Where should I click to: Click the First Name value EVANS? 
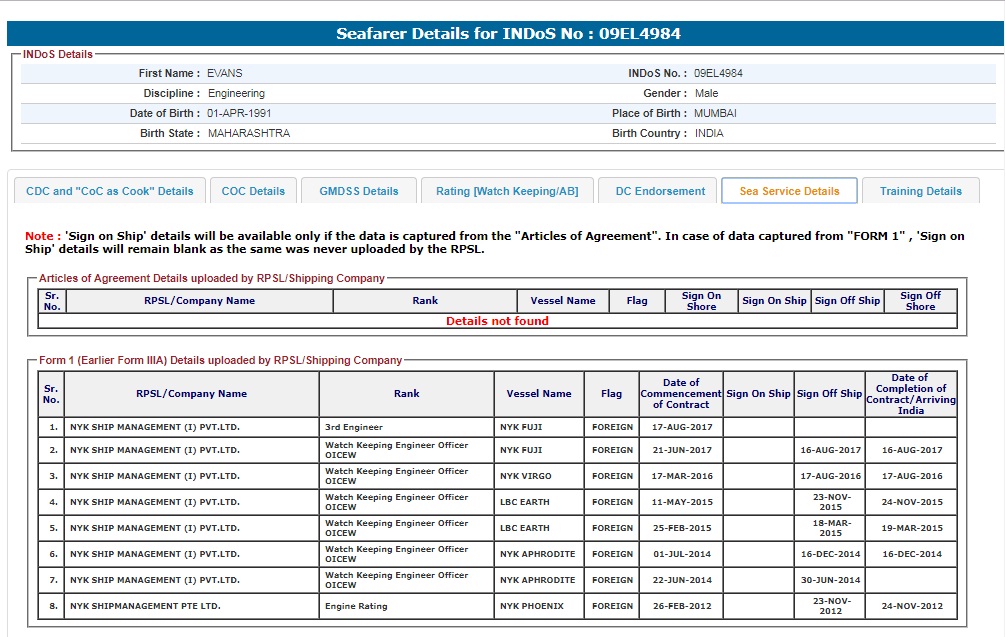coord(225,73)
